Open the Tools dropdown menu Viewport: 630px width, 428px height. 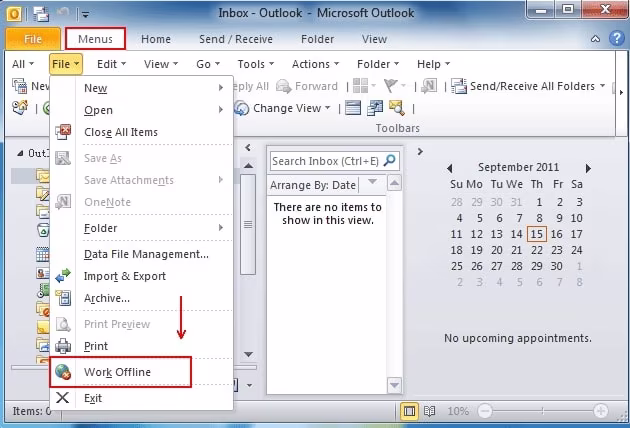(256, 64)
